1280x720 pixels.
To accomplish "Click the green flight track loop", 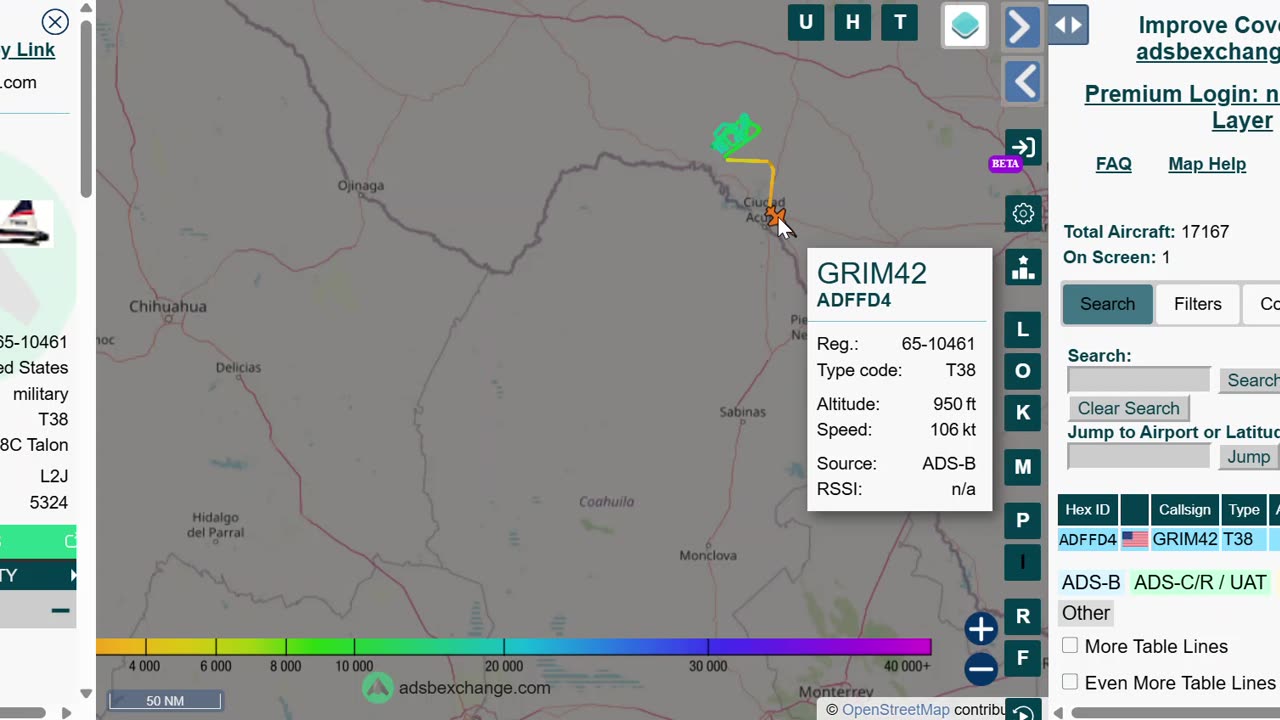I will 736,135.
